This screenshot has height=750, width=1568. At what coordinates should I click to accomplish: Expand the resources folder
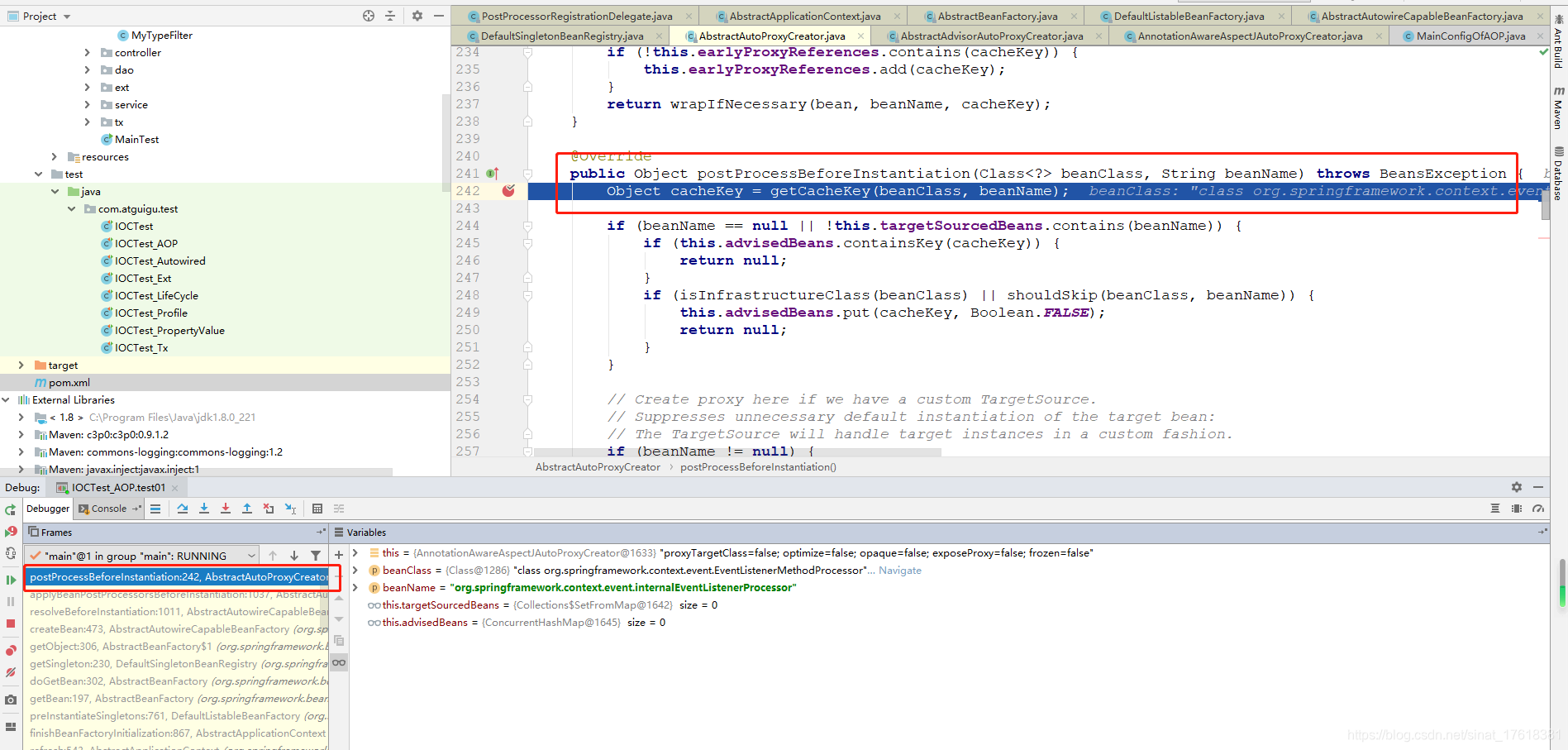(55, 156)
